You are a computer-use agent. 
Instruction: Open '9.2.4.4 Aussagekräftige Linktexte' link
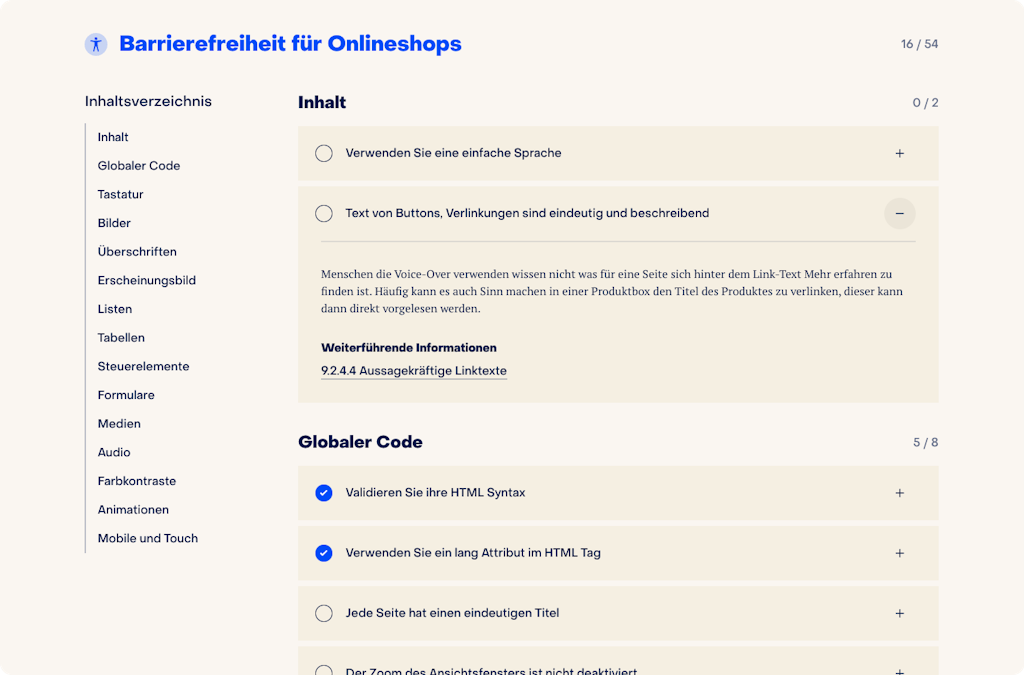(413, 371)
